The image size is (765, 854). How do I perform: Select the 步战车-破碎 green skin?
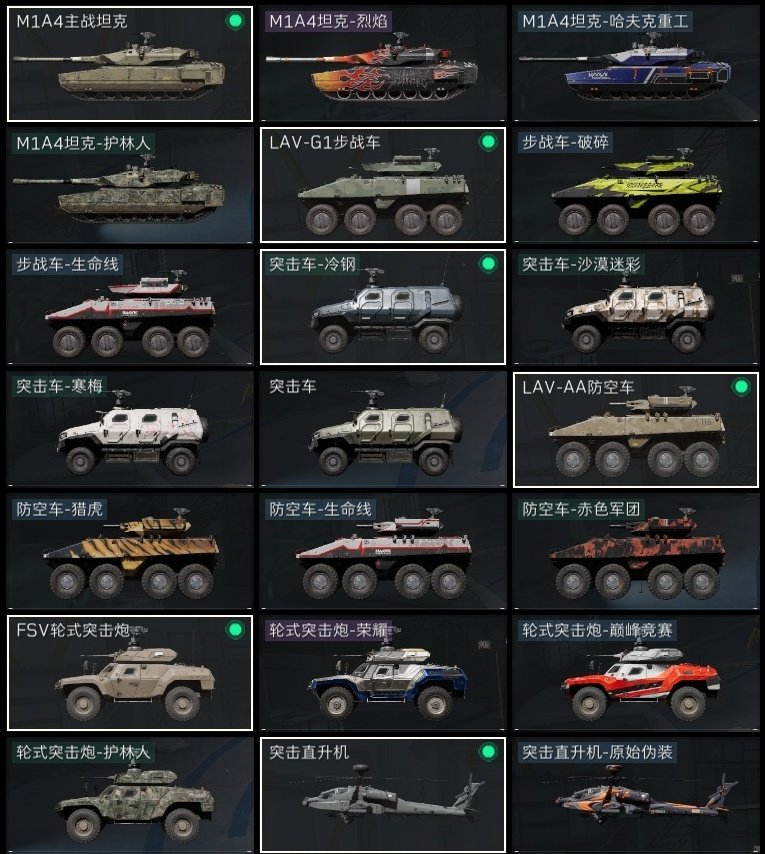636,185
